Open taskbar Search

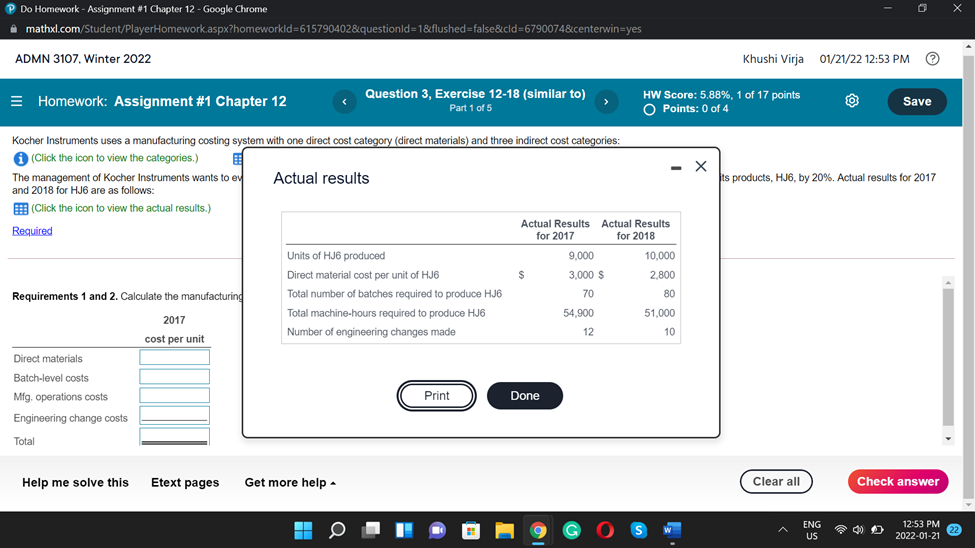coord(337,531)
